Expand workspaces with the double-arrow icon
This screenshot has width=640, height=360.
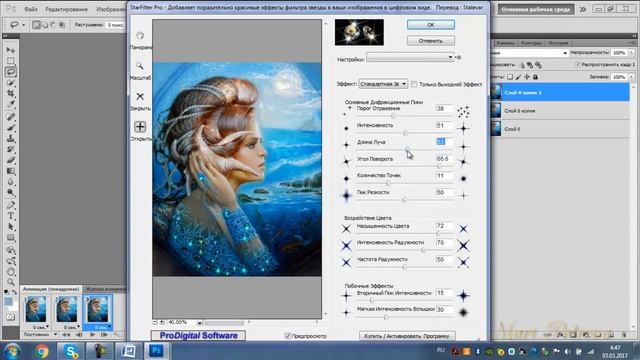583,9
